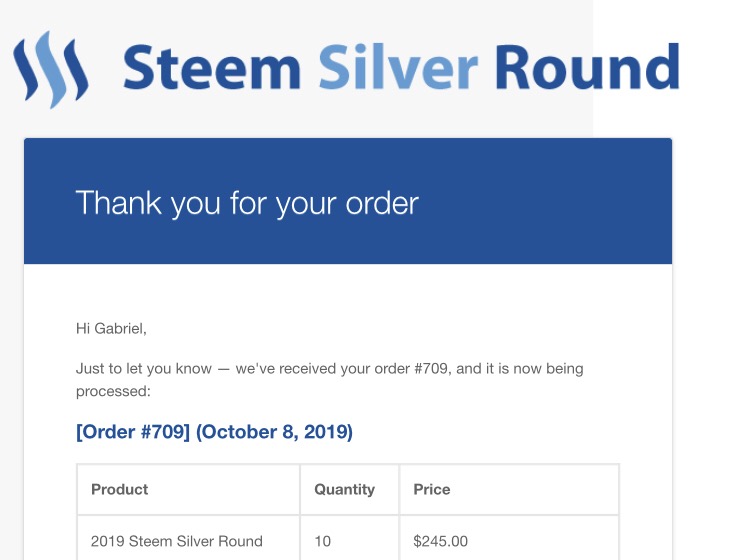Select the 2019 Steem Silver Round product cell
Screen dimensions: 750x560
coord(177,541)
